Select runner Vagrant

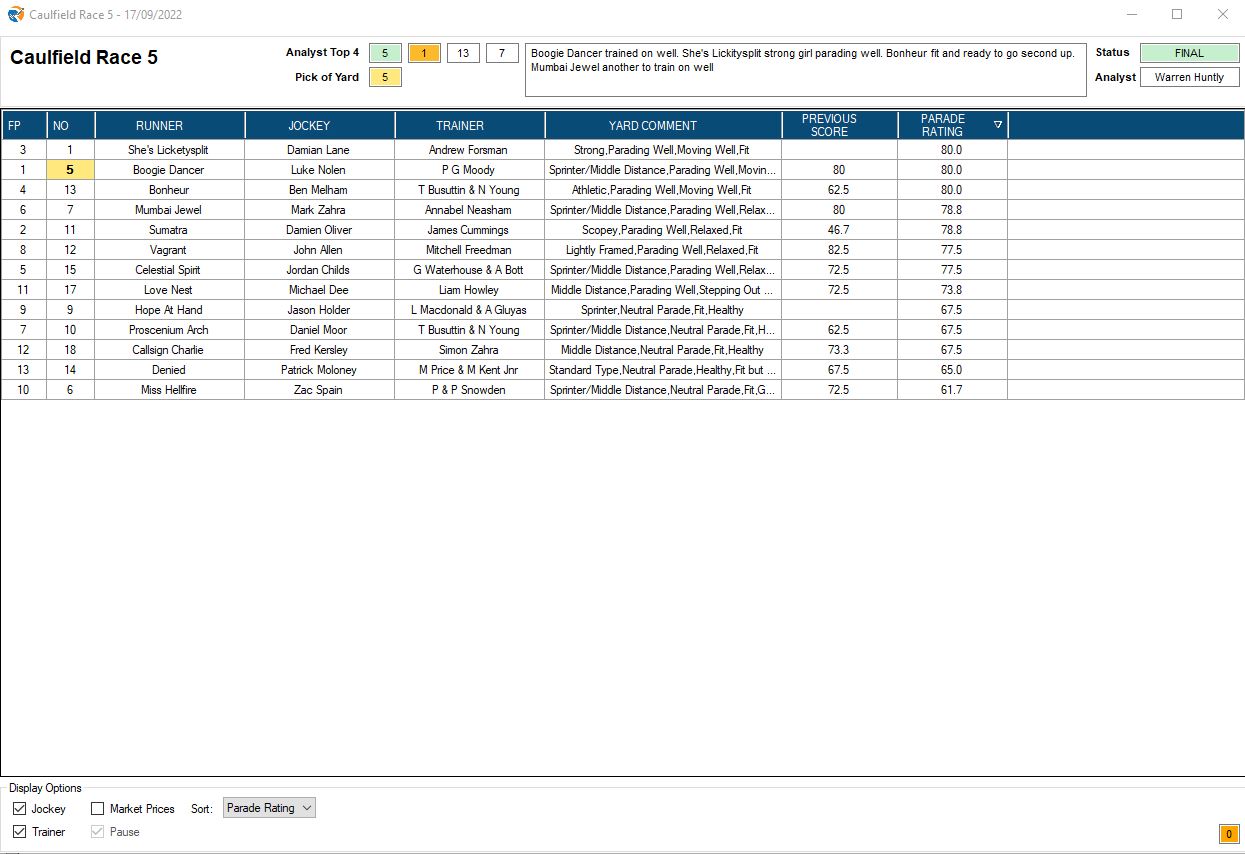point(169,250)
